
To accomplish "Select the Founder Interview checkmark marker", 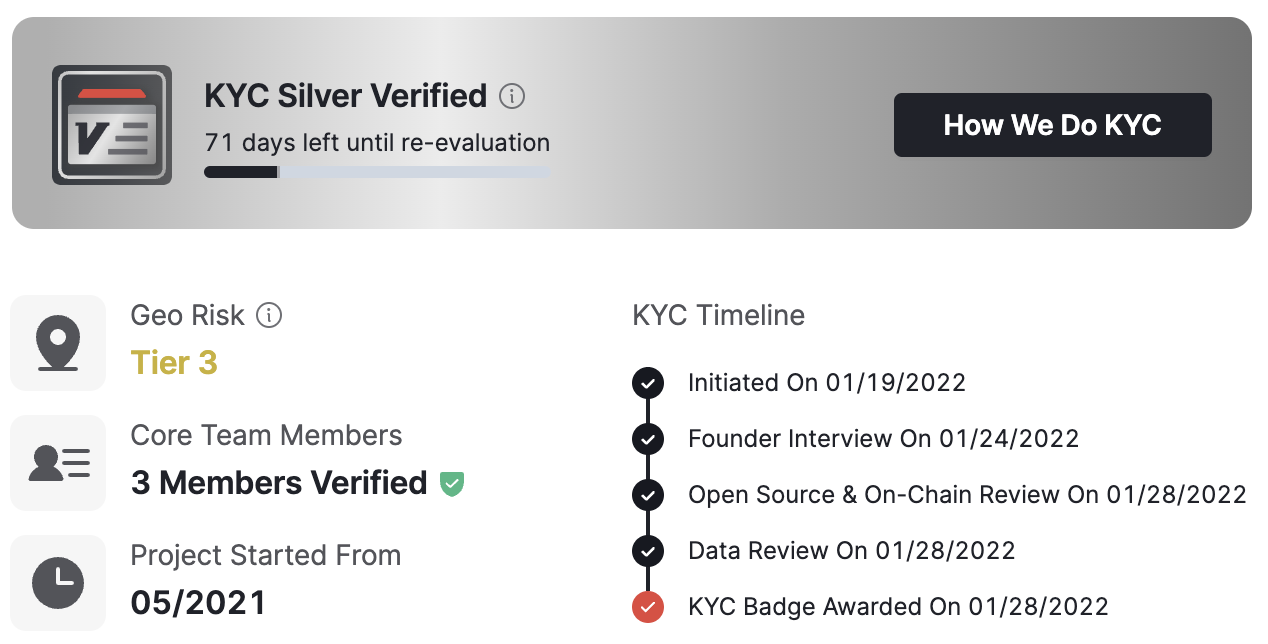I will [x=648, y=439].
